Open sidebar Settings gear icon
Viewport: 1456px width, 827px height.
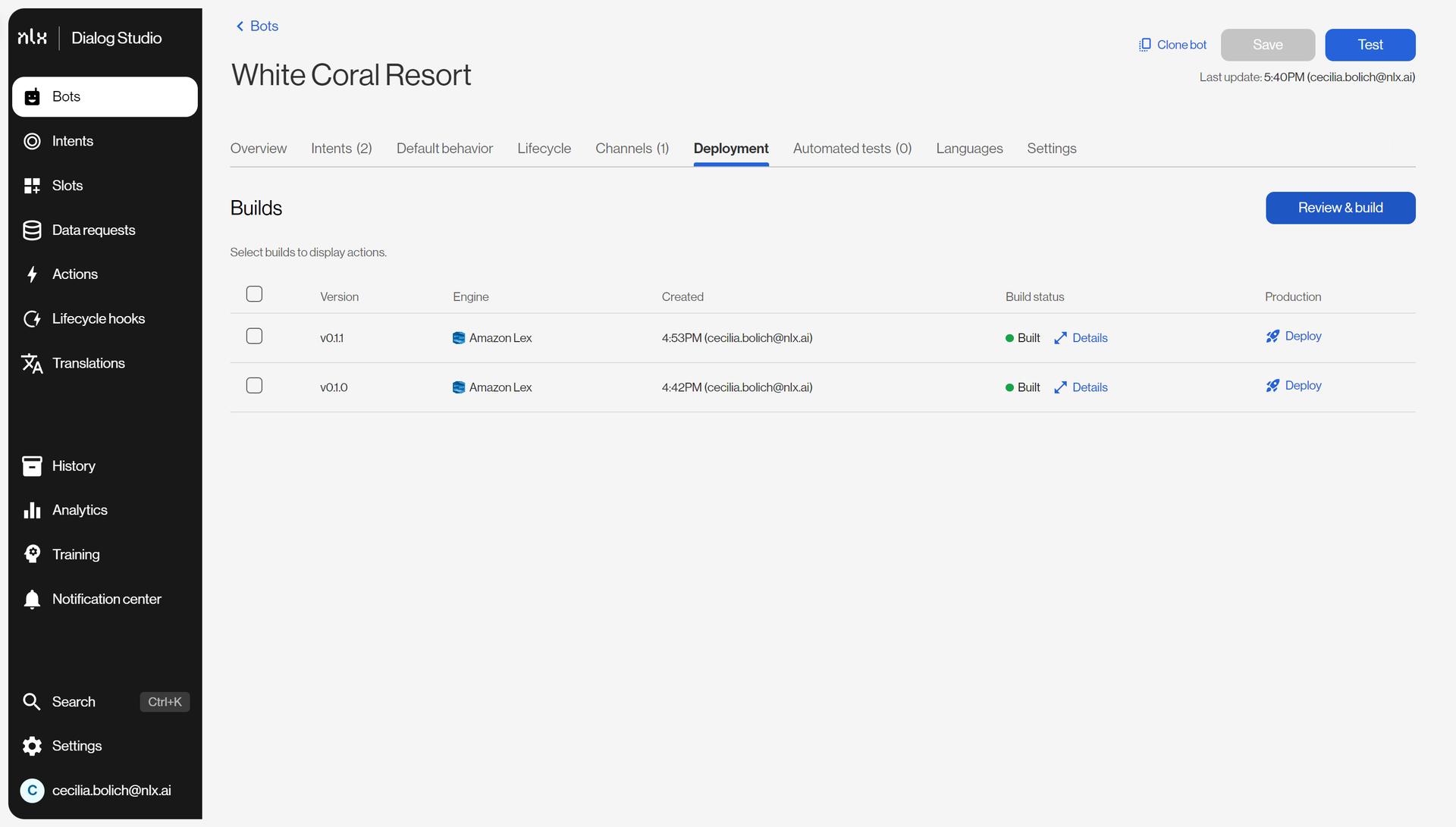32,746
